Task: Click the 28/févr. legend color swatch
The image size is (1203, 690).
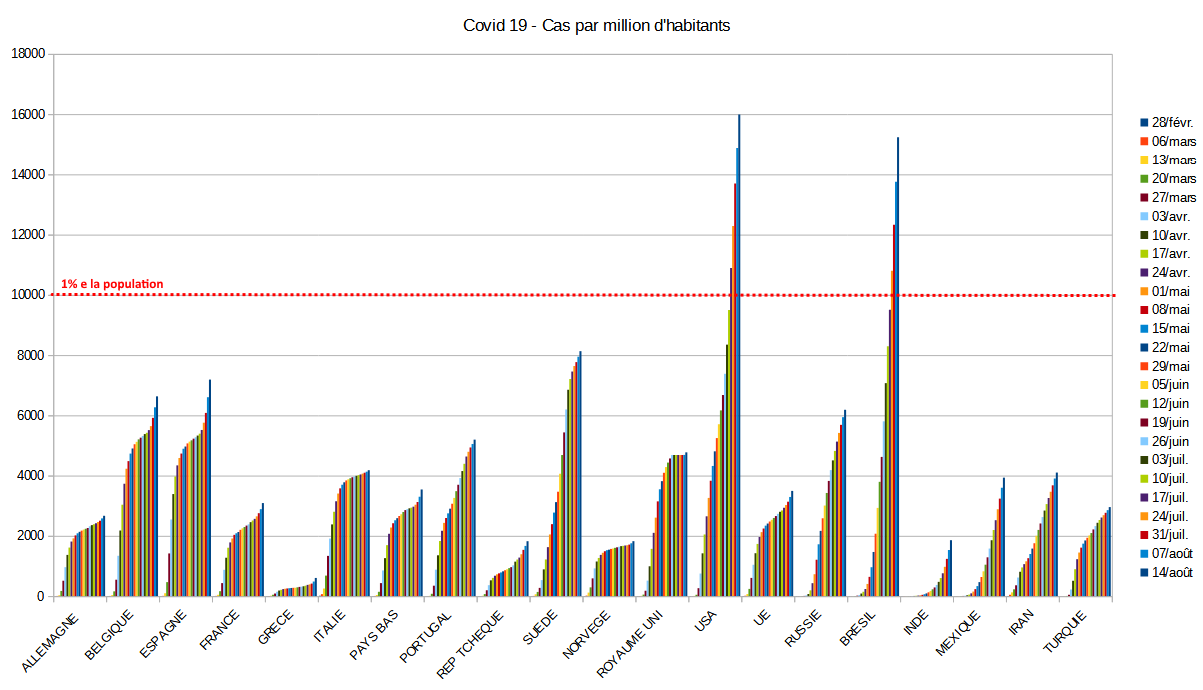Action: 1145,122
